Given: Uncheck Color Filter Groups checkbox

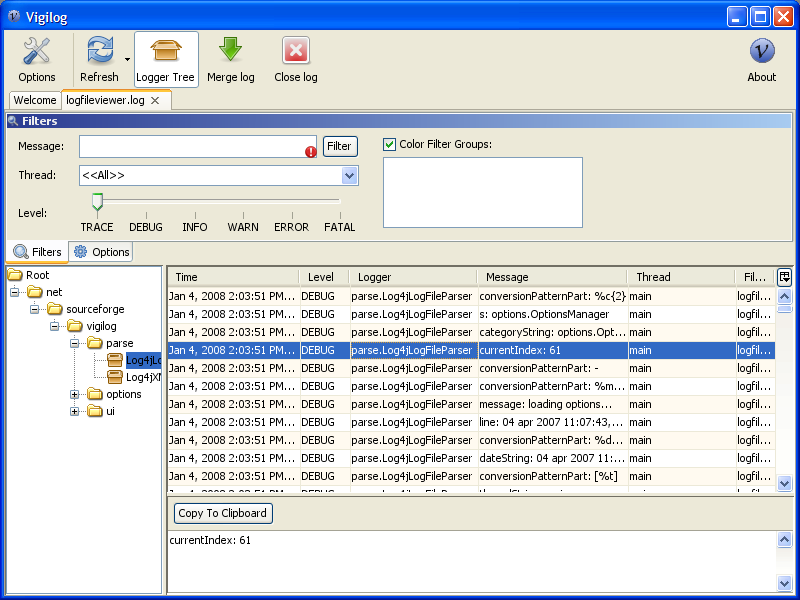Looking at the screenshot, I should pyautogui.click(x=390, y=144).
